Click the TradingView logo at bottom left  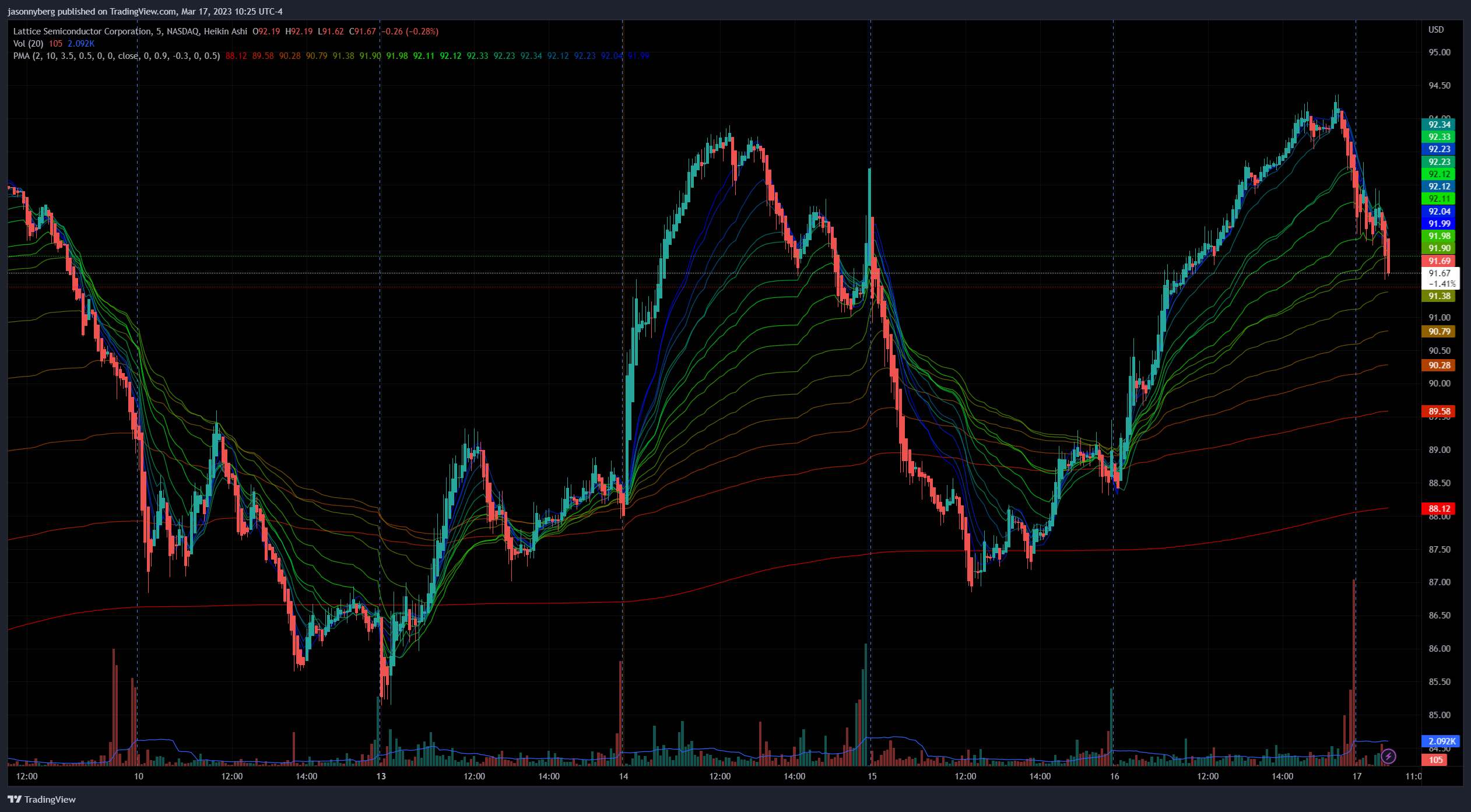[41, 799]
